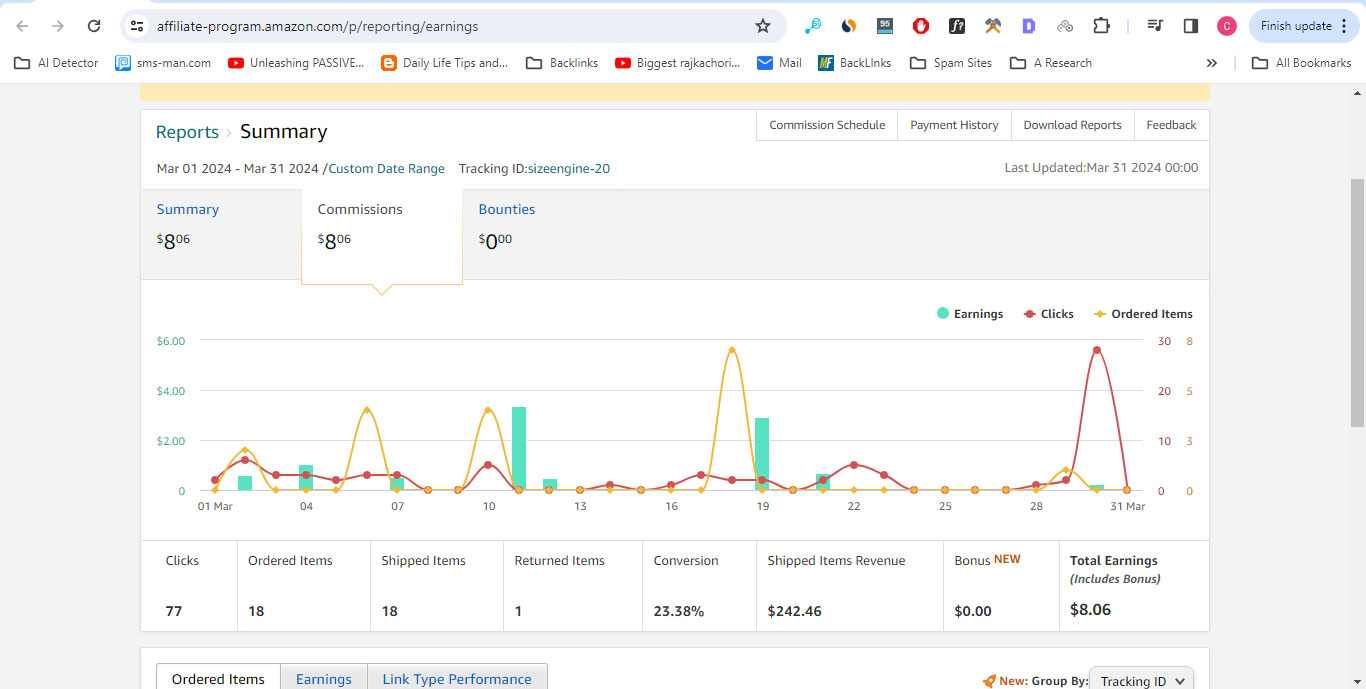This screenshot has height=689, width=1366.
Task: Select the Summary earnings tab
Action: (x=221, y=234)
